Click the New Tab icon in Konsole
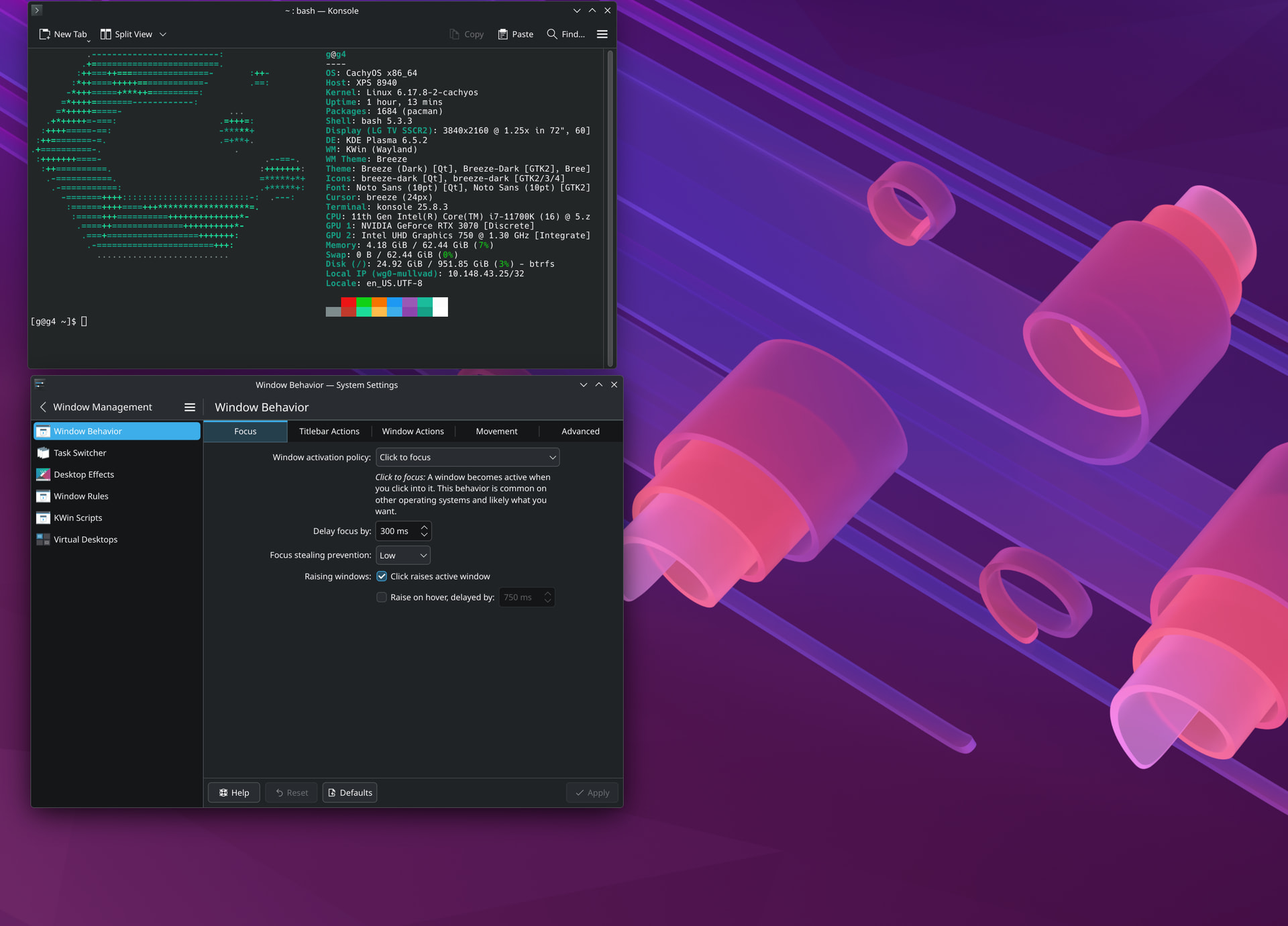This screenshot has width=1288, height=926. pos(45,34)
